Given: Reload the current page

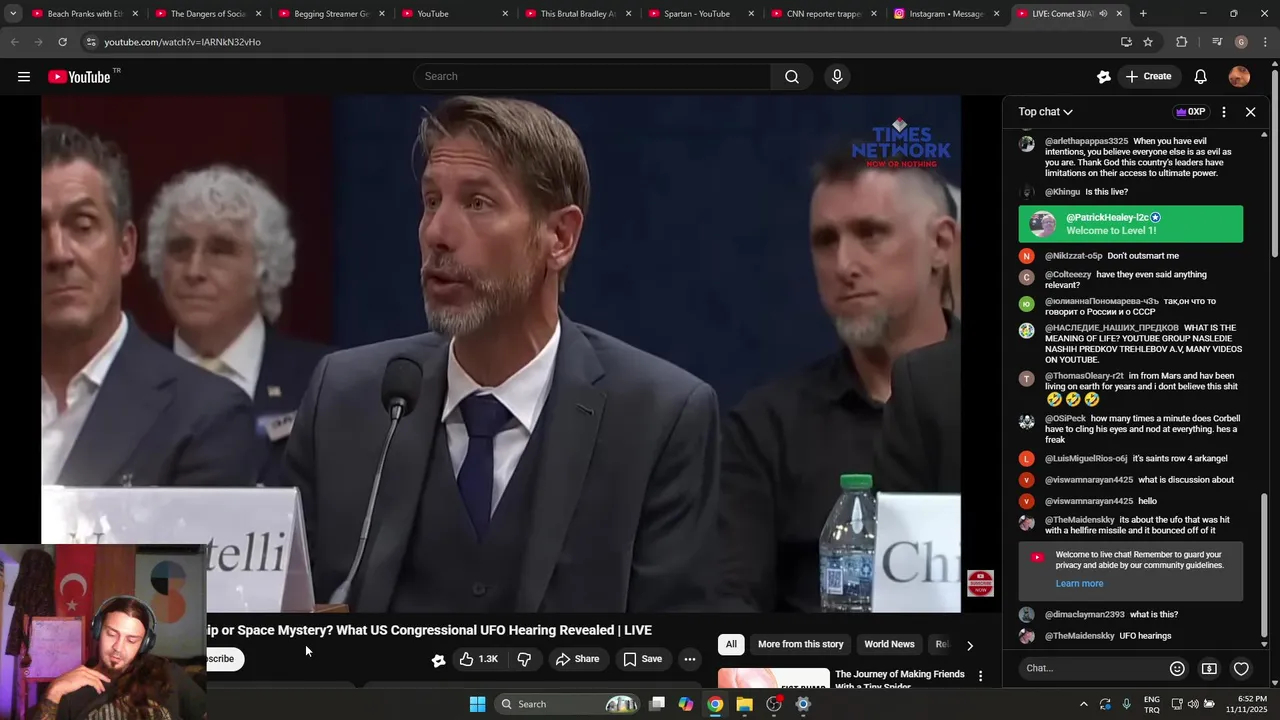Looking at the screenshot, I should (x=62, y=42).
